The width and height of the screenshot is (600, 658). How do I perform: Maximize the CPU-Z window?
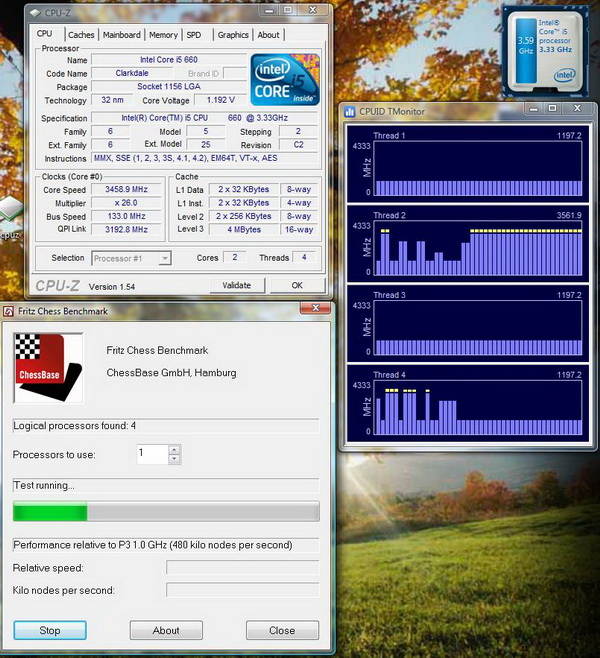coord(288,10)
